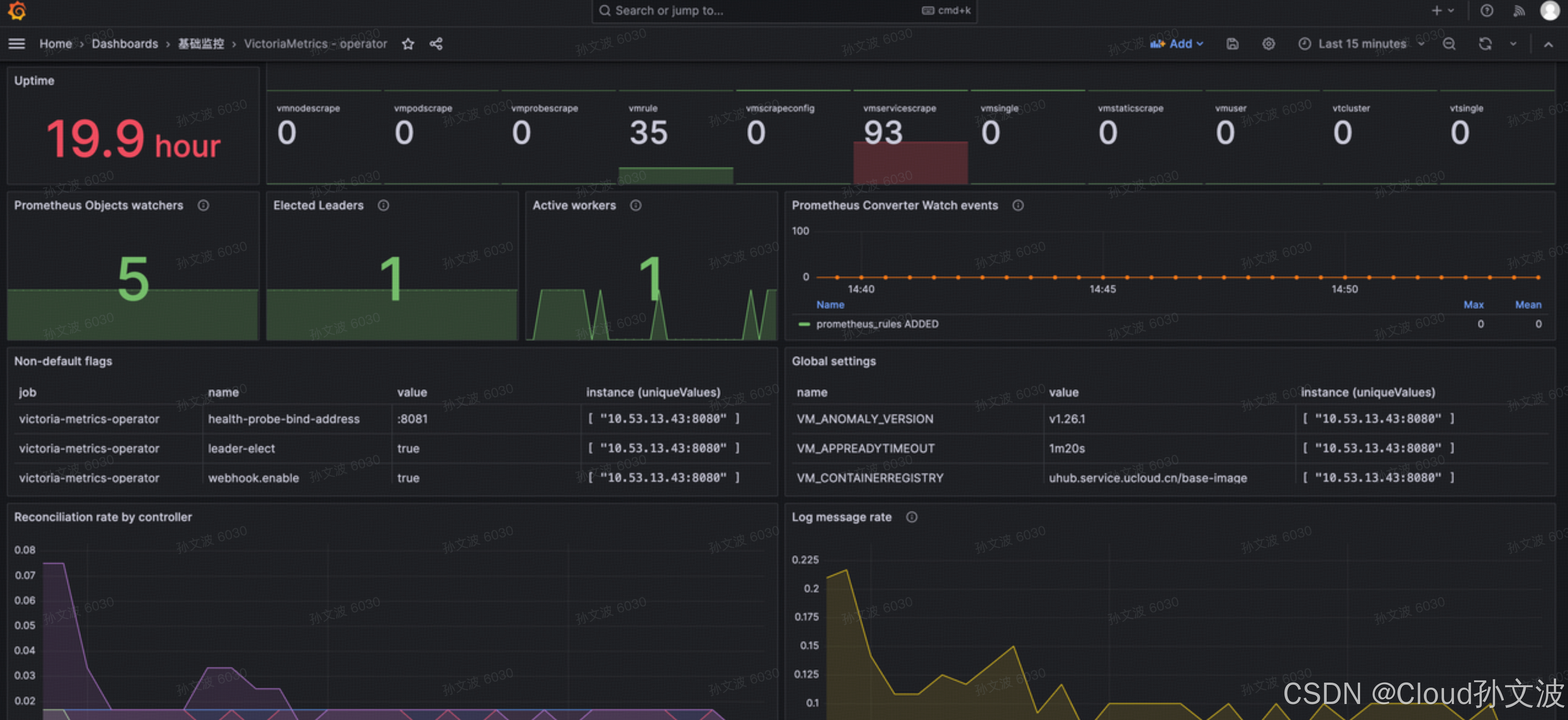The width and height of the screenshot is (1568, 720).
Task: Collapse top toolbar with chevron up
Action: [1548, 44]
